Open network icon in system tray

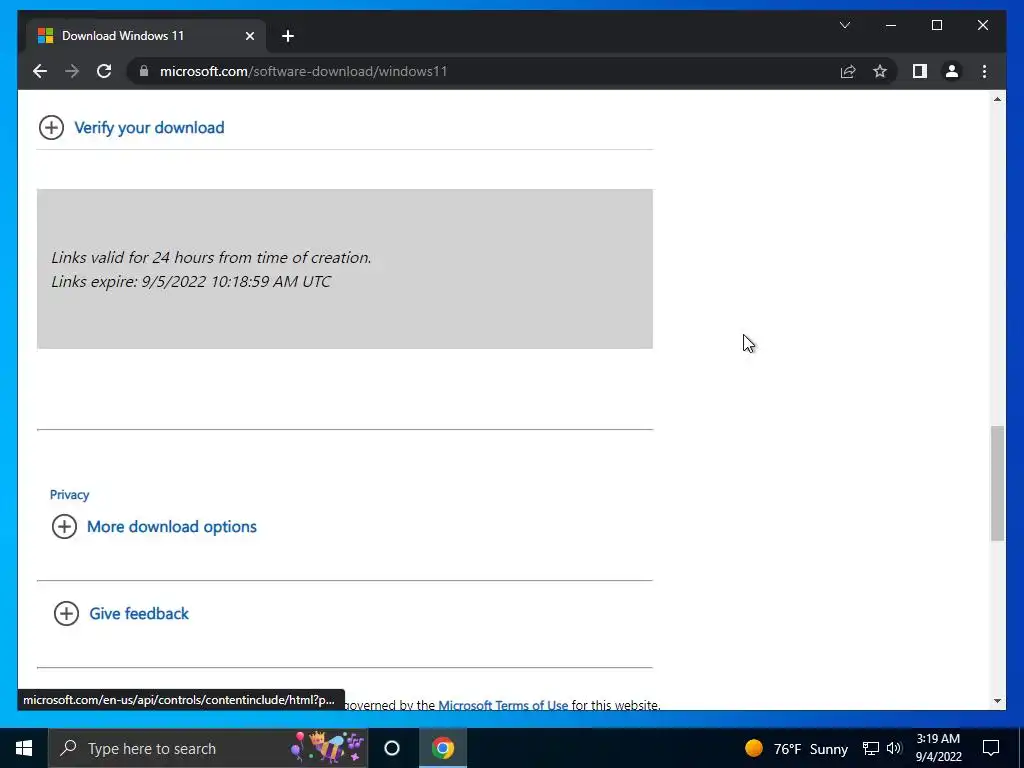coord(871,748)
